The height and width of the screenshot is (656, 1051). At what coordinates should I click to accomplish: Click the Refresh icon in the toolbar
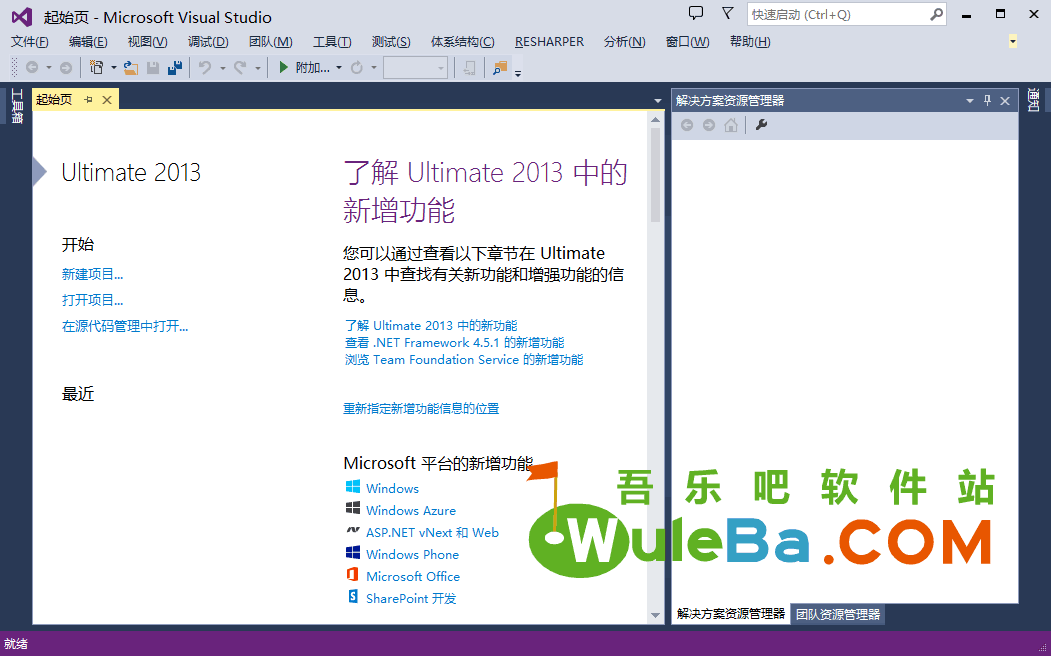357,67
